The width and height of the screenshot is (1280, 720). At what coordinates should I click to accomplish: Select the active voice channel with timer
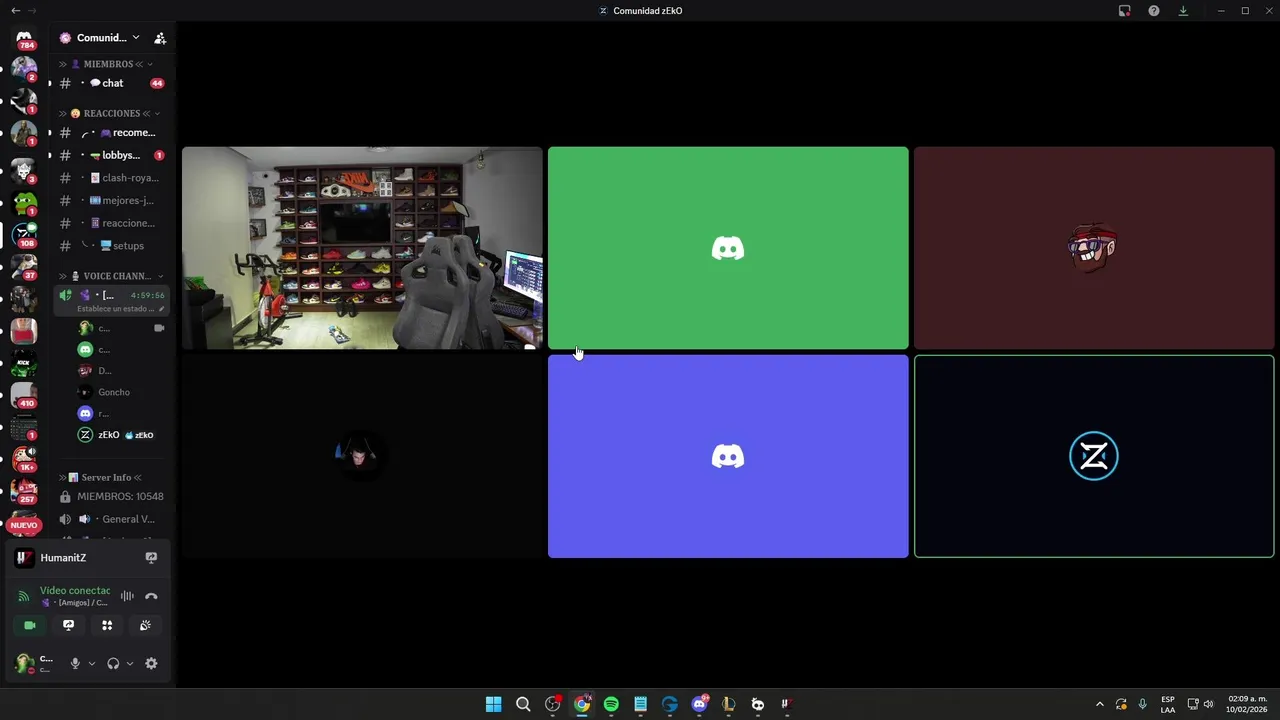point(112,300)
